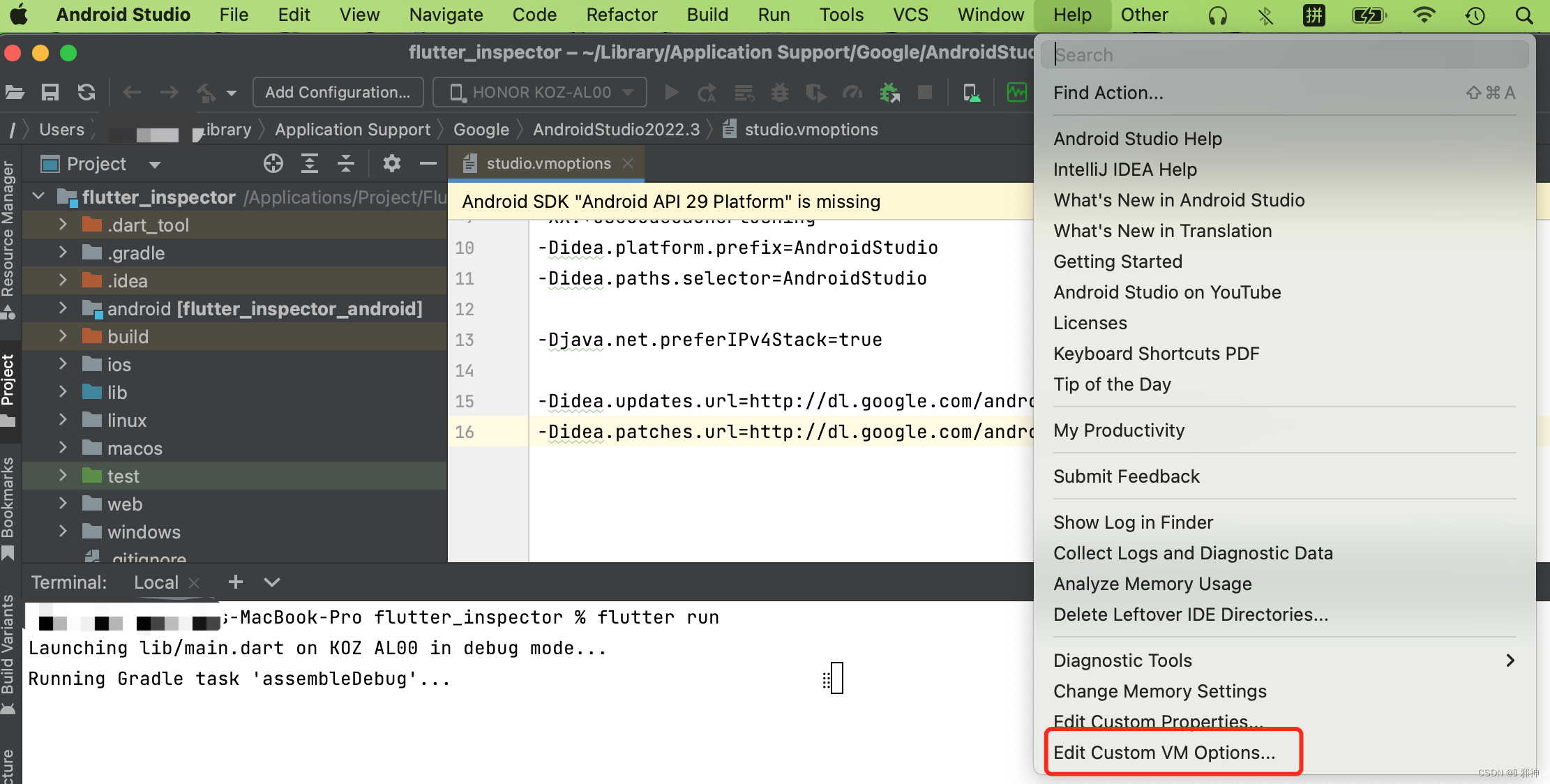
Task: Open the HONOR KOZ-AL00 device dropdown
Action: coord(540,92)
